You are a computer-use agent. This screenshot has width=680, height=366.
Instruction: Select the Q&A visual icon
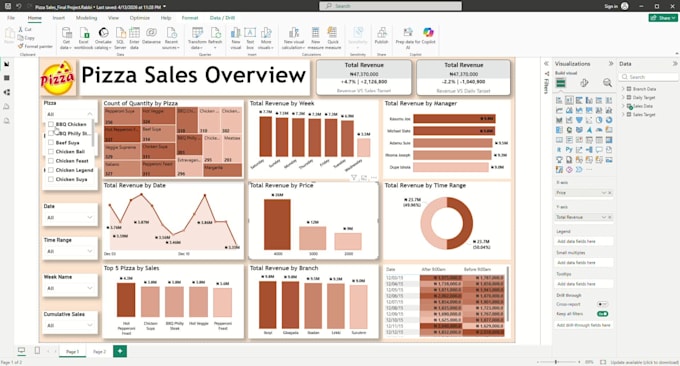tap(599, 150)
